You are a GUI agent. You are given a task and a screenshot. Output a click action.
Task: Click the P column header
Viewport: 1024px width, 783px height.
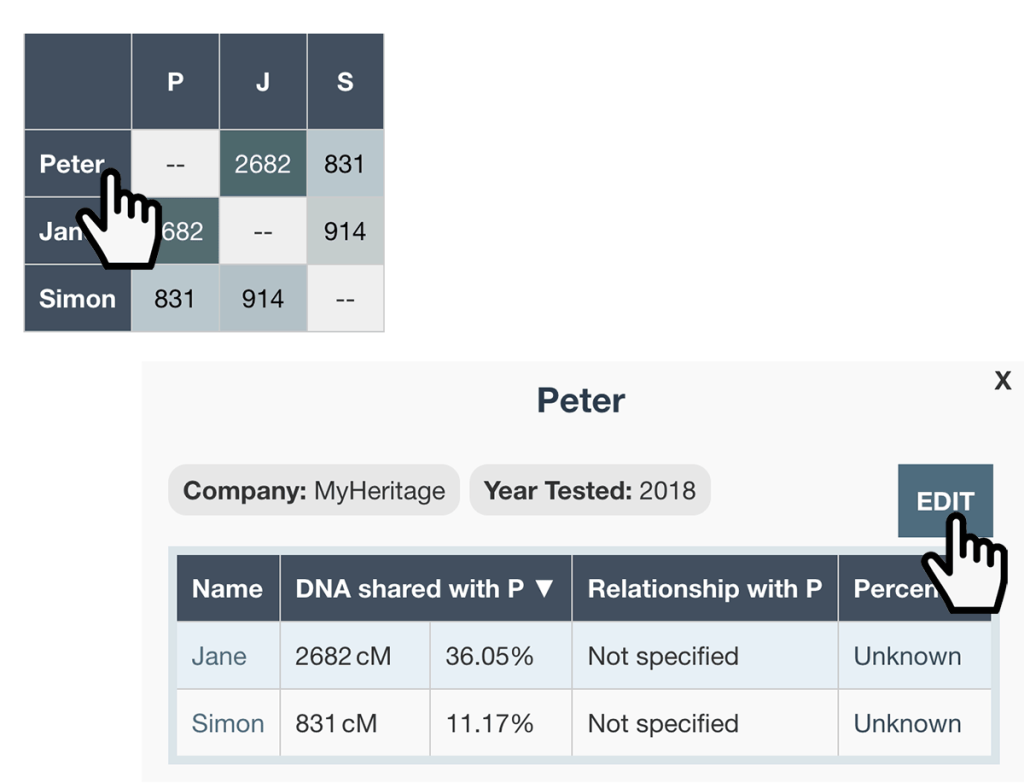pyautogui.click(x=175, y=82)
